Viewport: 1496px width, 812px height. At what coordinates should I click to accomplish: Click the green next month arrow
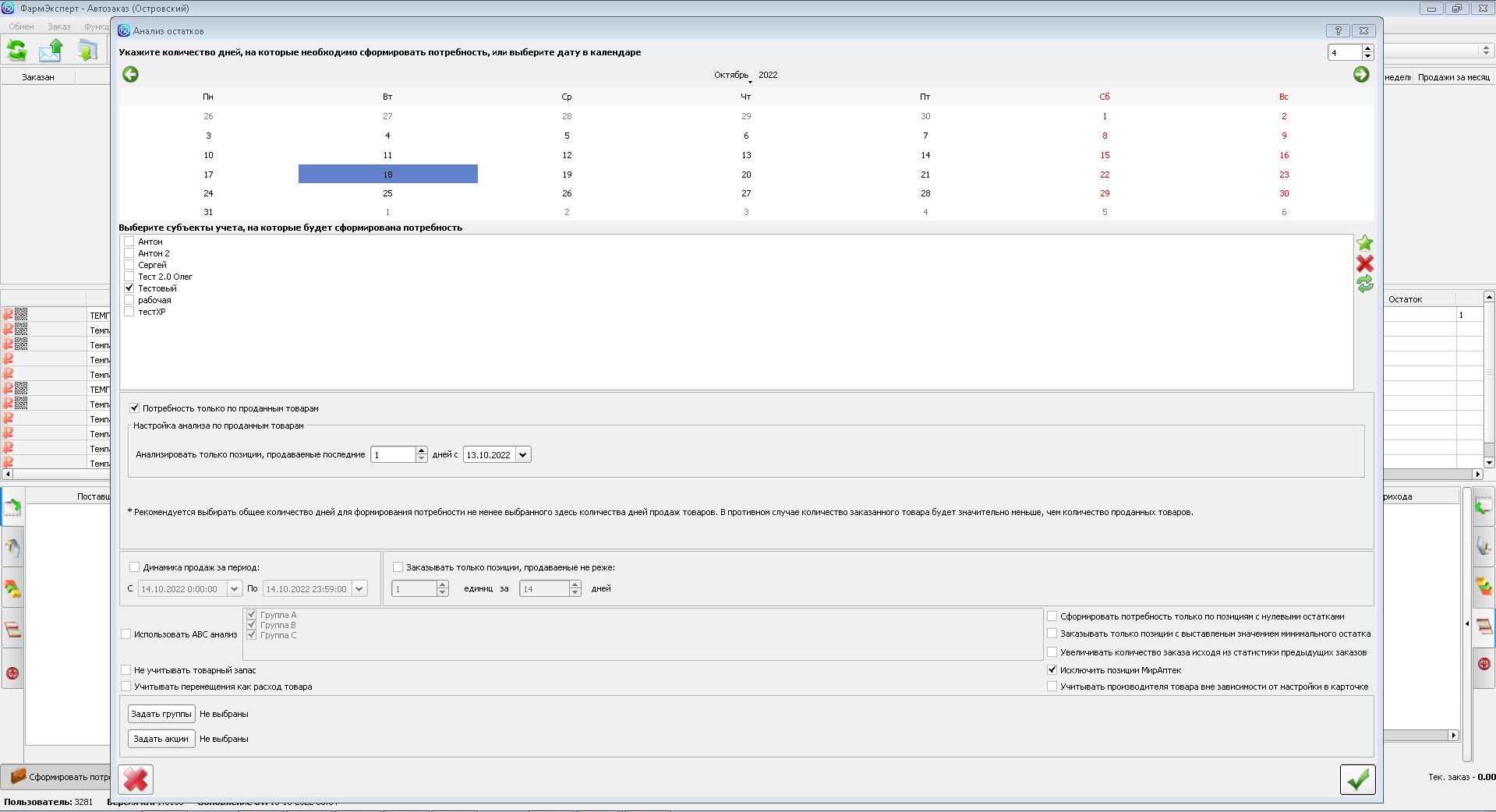(1360, 75)
